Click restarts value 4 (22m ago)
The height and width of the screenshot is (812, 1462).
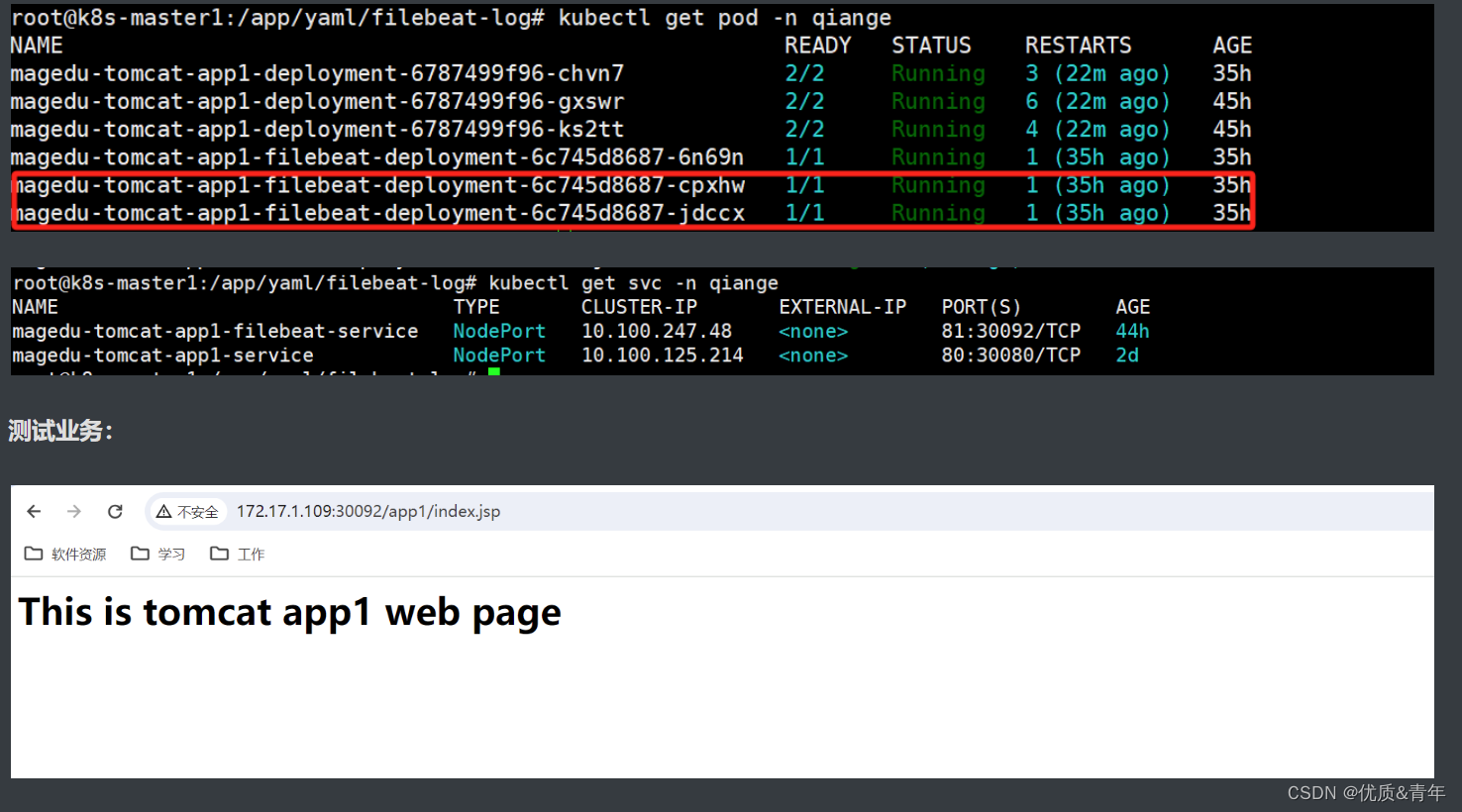coord(1097,129)
